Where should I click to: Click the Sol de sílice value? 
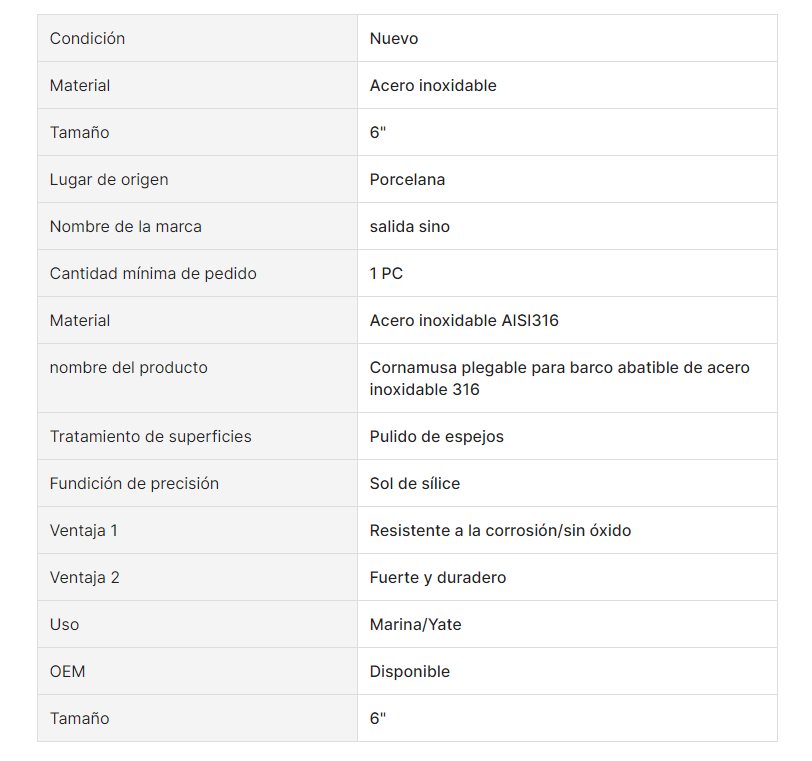click(415, 484)
